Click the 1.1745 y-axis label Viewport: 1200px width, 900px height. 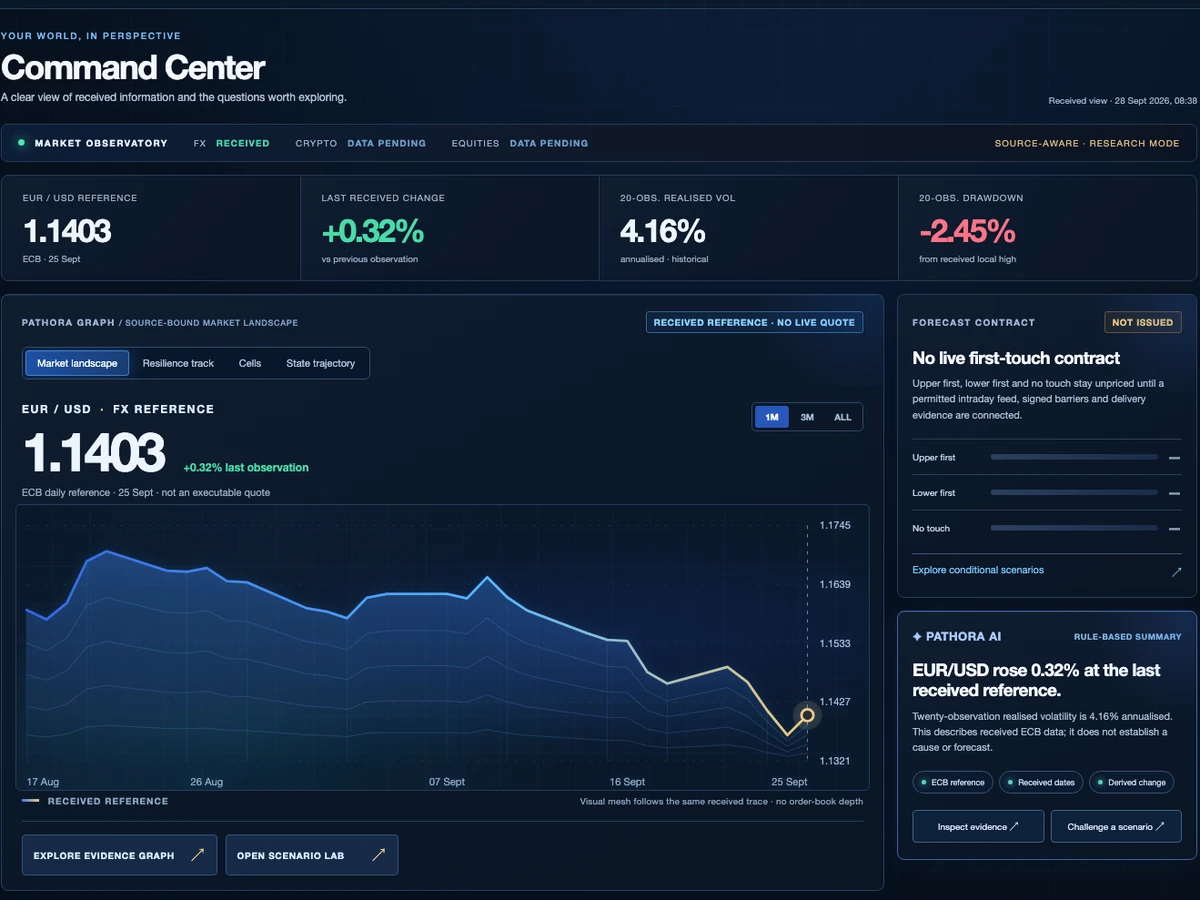pyautogui.click(x=835, y=525)
